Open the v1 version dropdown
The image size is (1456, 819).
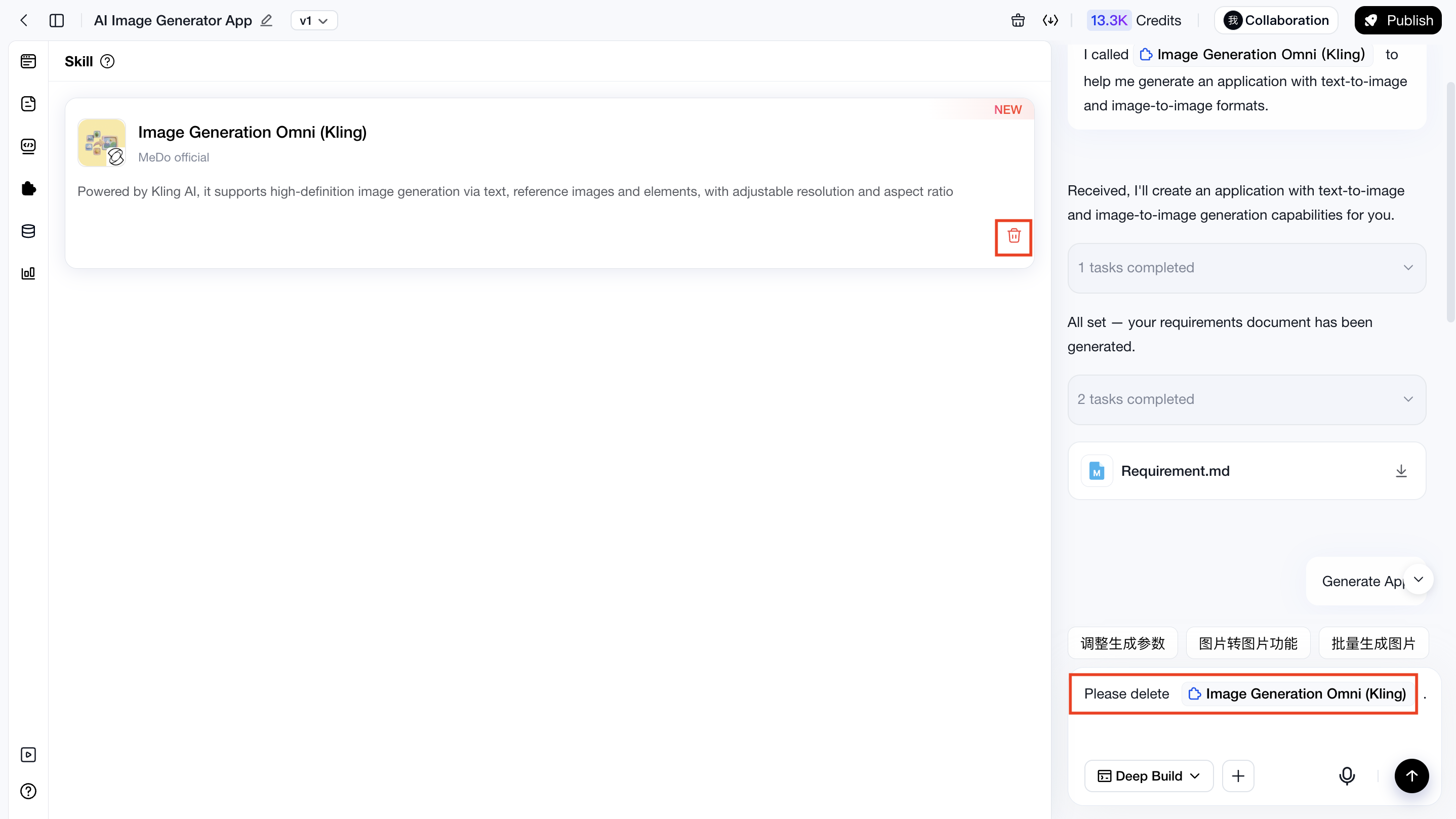point(314,20)
